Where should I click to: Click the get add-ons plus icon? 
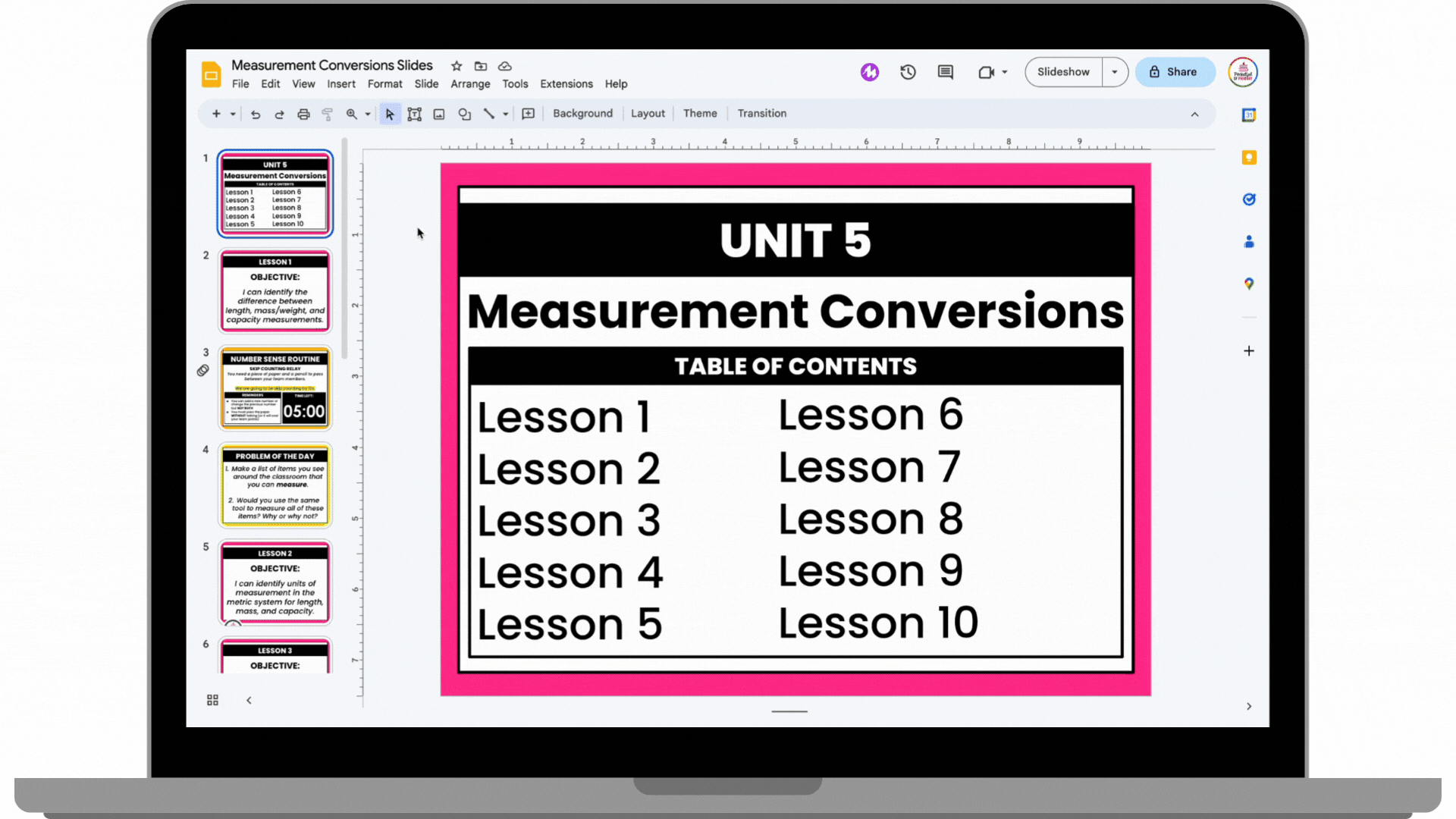pyautogui.click(x=1249, y=351)
